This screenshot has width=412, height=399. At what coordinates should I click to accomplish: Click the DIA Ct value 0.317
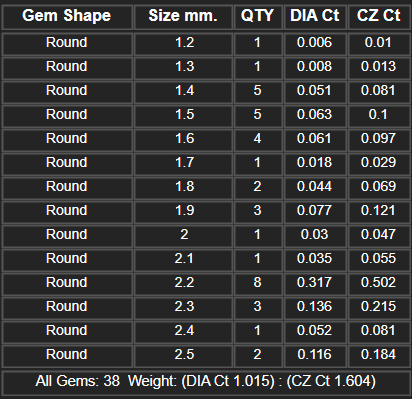click(x=315, y=283)
